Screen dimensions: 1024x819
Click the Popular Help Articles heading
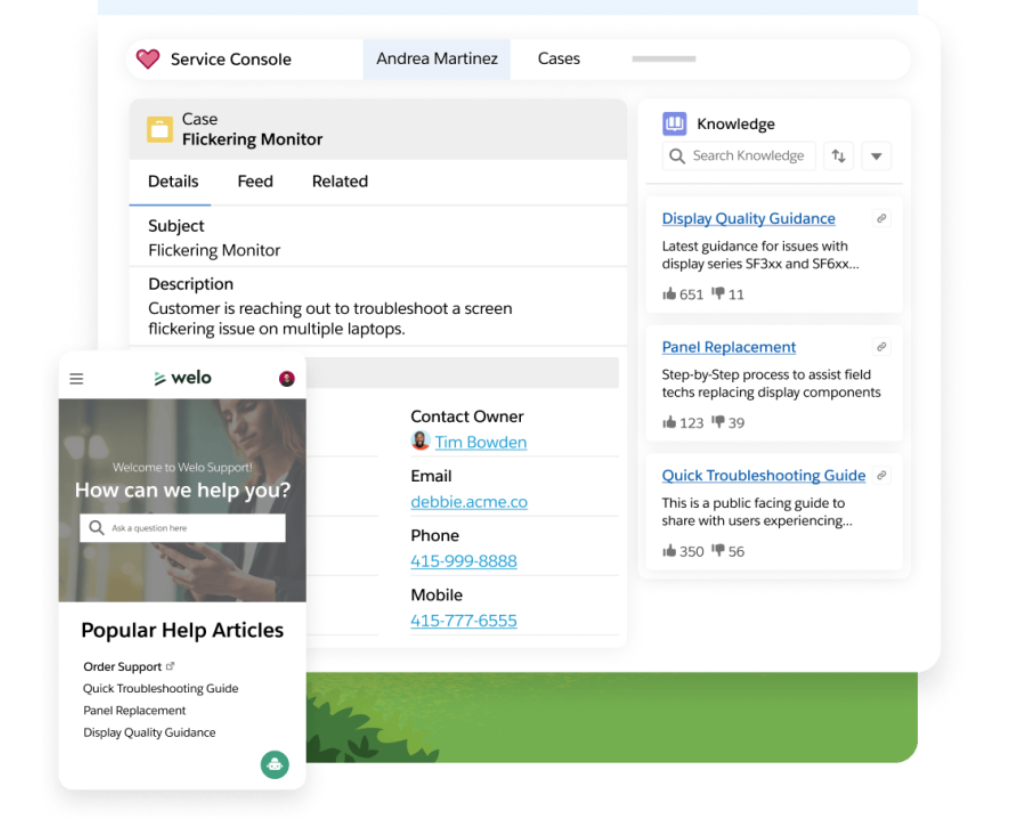(182, 630)
